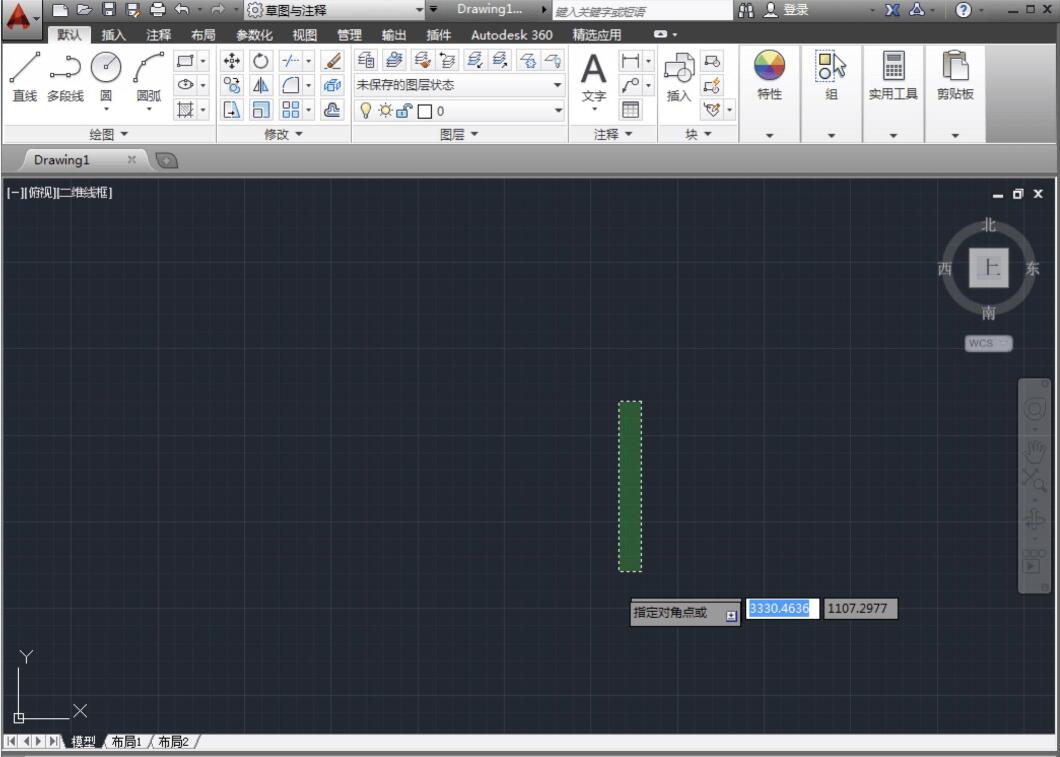
Task: Click the dynamic input coordinate field
Action: pyautogui.click(x=781, y=608)
